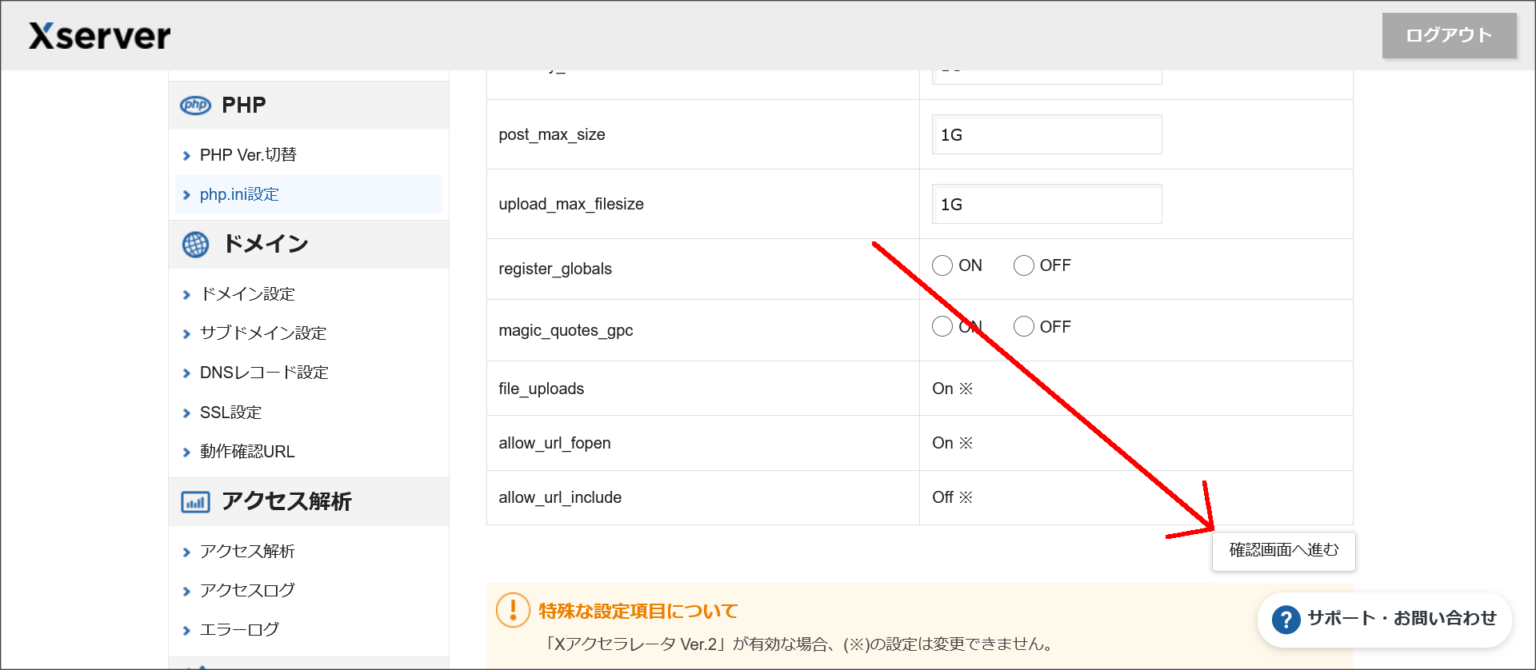
Task: Click the question mark support icon
Action: [x=1285, y=619]
